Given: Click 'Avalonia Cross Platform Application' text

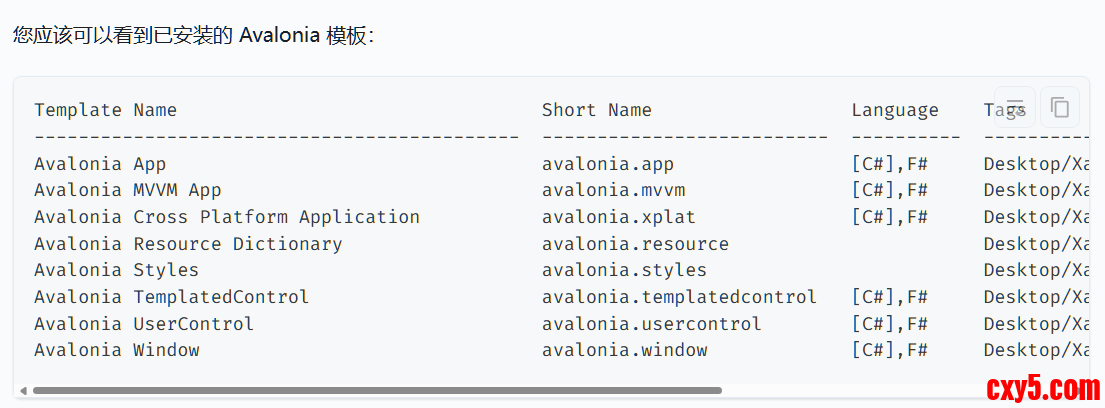Looking at the screenshot, I should [x=227, y=217].
